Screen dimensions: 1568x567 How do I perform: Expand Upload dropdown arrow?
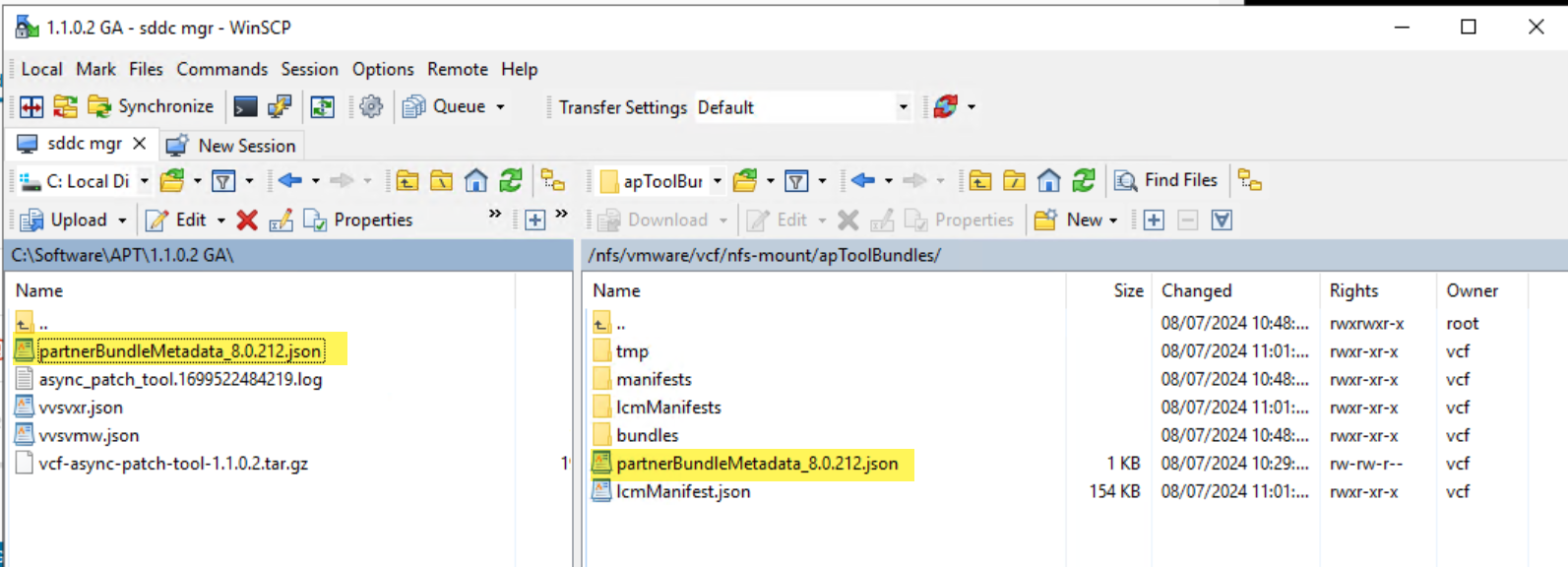click(x=122, y=220)
